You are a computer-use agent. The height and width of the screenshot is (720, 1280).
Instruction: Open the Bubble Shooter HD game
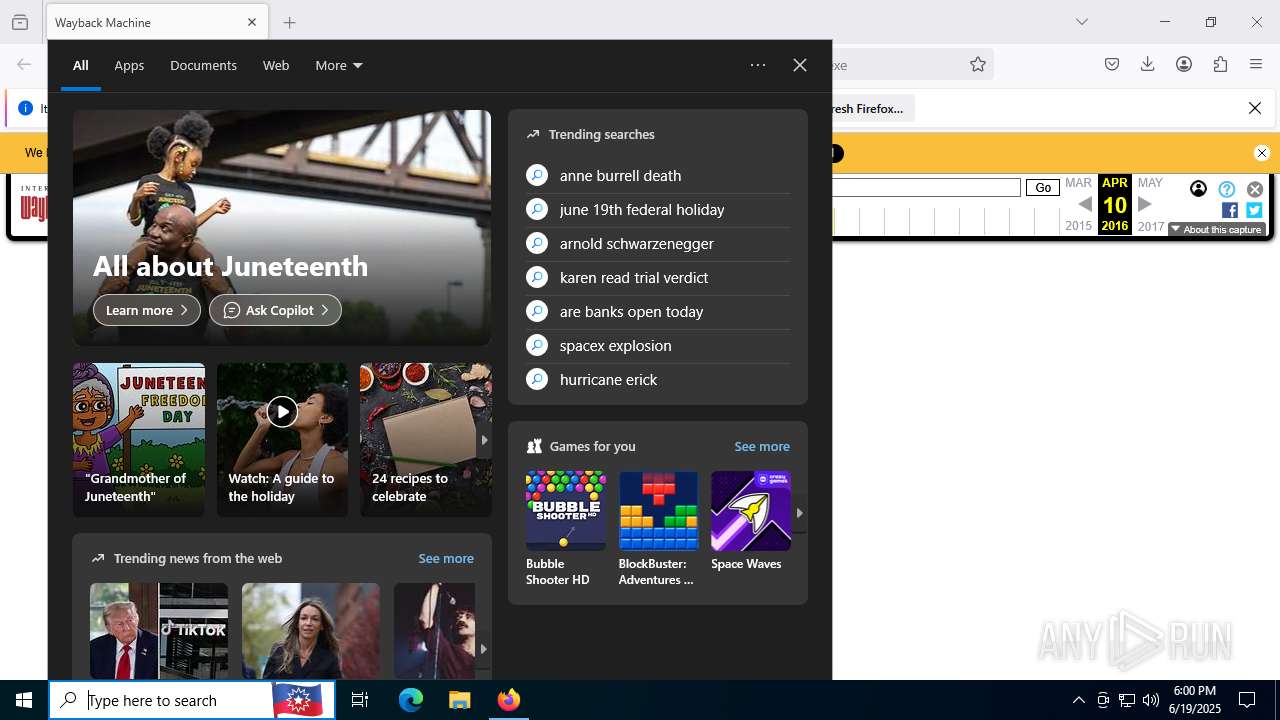(566, 529)
